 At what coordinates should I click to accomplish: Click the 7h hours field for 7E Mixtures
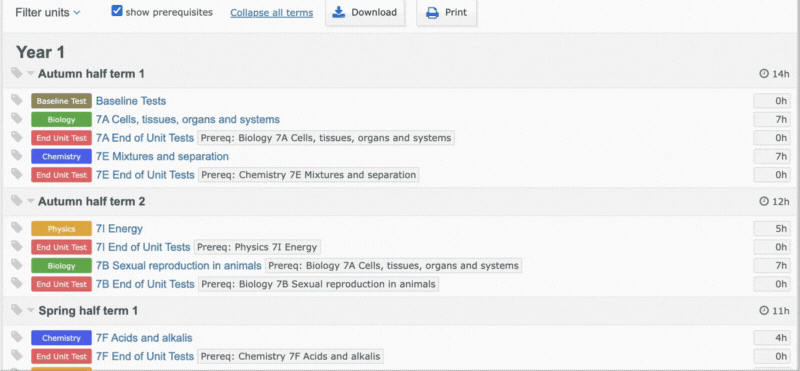click(x=772, y=156)
